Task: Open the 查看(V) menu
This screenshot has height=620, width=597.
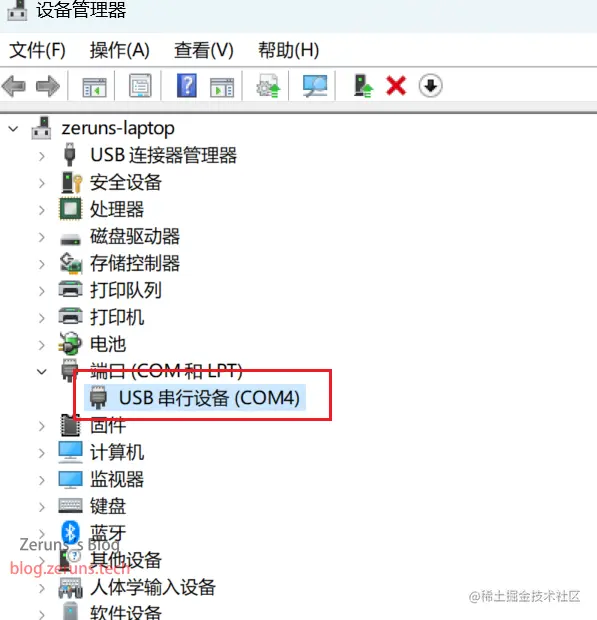Action: 204,50
